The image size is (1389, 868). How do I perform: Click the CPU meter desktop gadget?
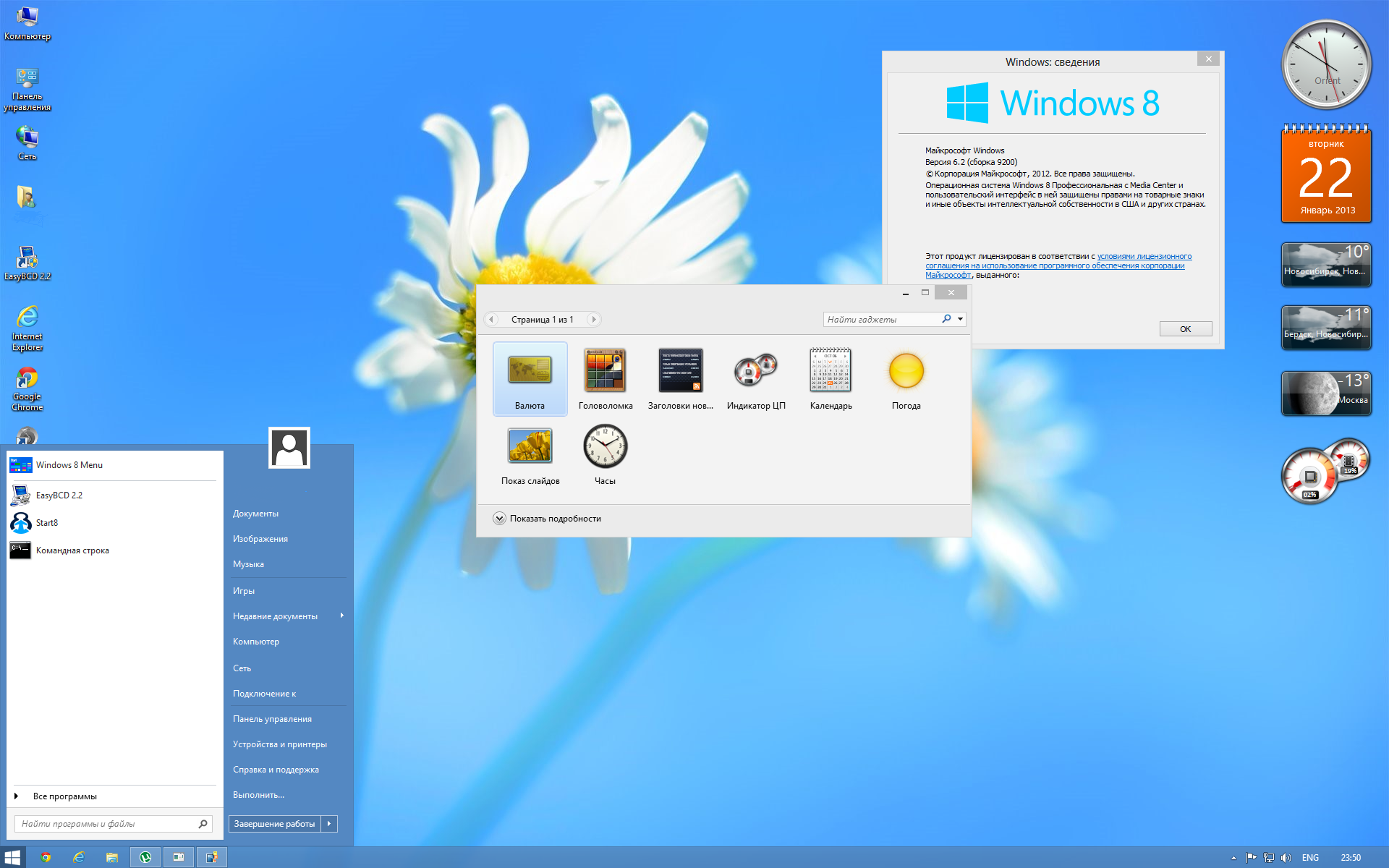tap(1325, 472)
